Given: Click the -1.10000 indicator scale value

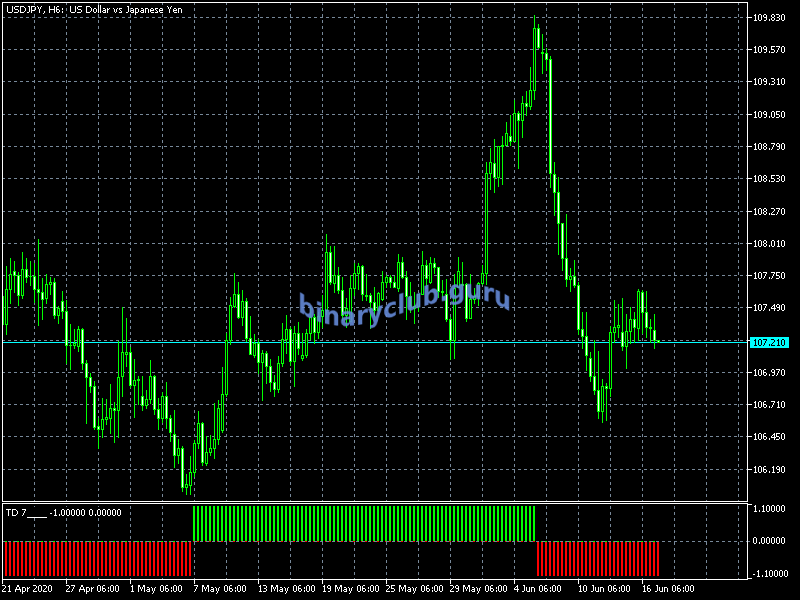Looking at the screenshot, I should tap(769, 573).
